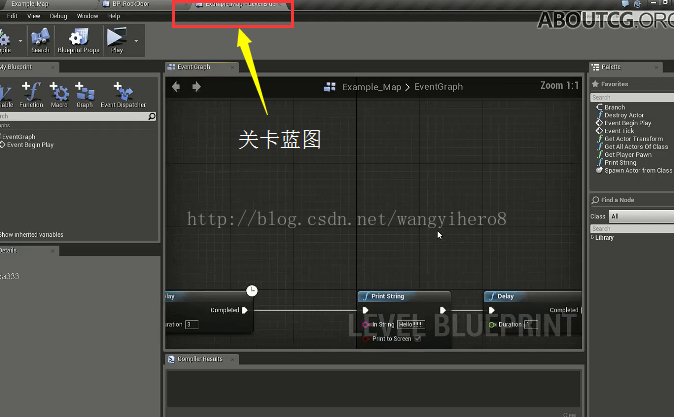Click Print String input execution pin

(365, 310)
